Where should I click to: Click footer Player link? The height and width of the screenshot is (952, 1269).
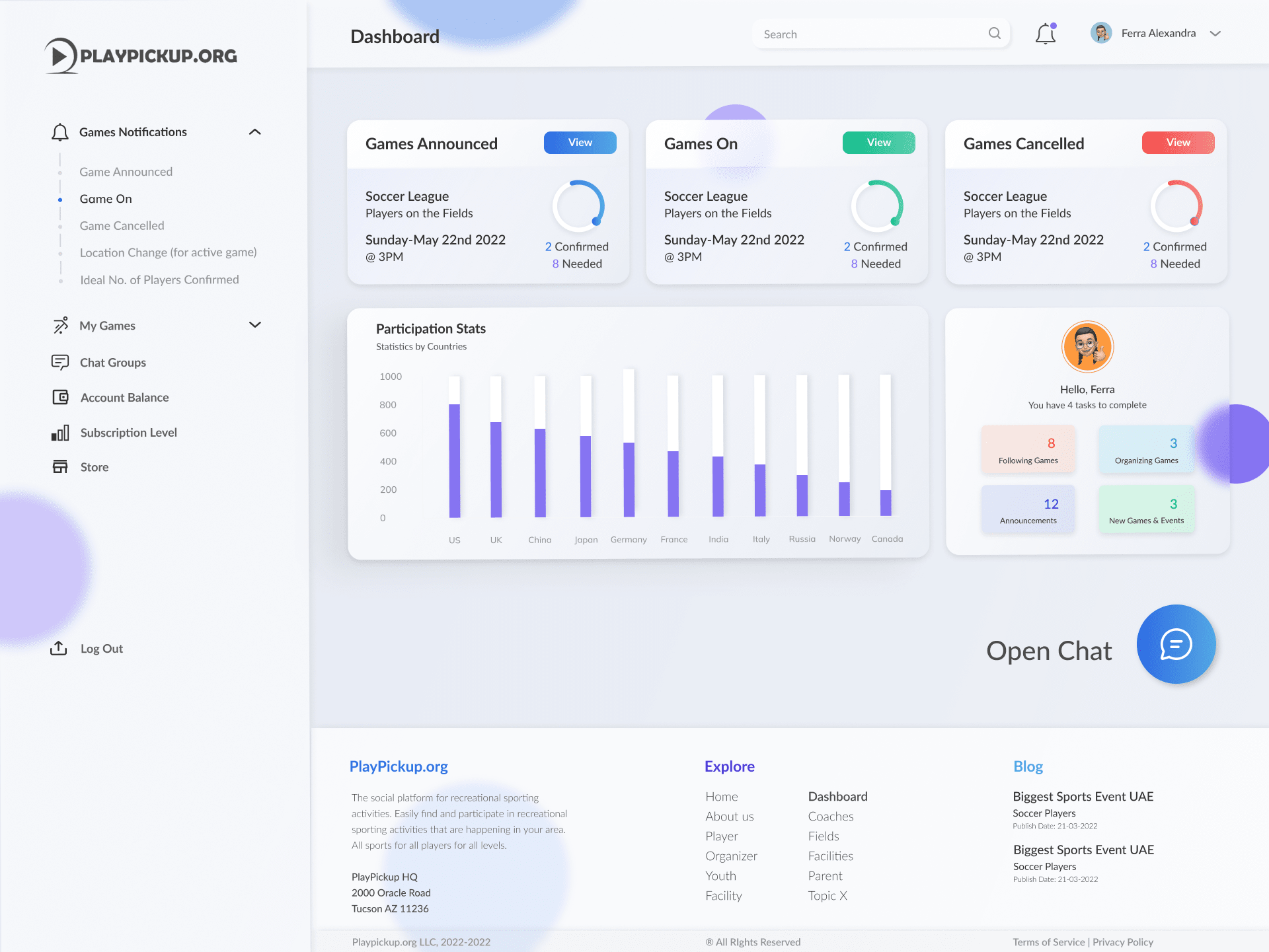[722, 836]
